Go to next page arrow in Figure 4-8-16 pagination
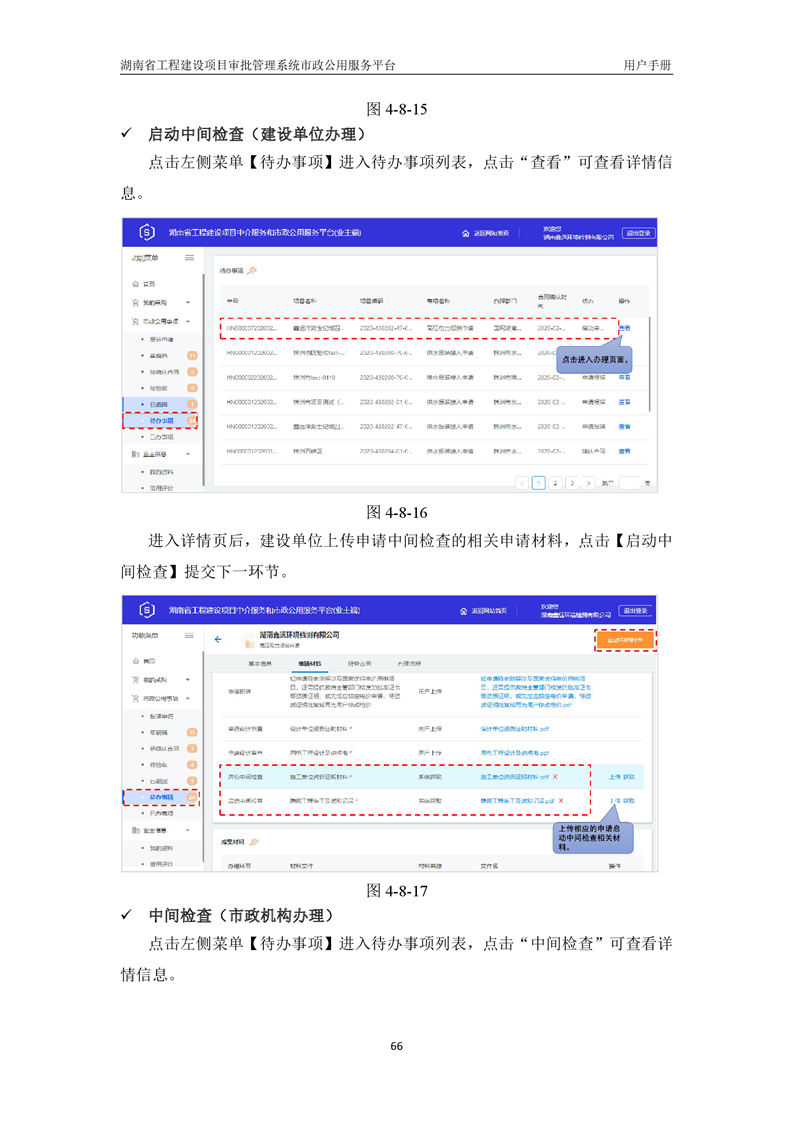The width and height of the screenshot is (793, 1122). [588, 483]
